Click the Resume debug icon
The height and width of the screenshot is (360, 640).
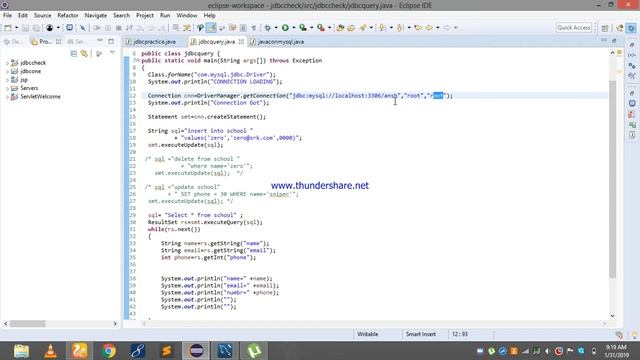[97, 28]
